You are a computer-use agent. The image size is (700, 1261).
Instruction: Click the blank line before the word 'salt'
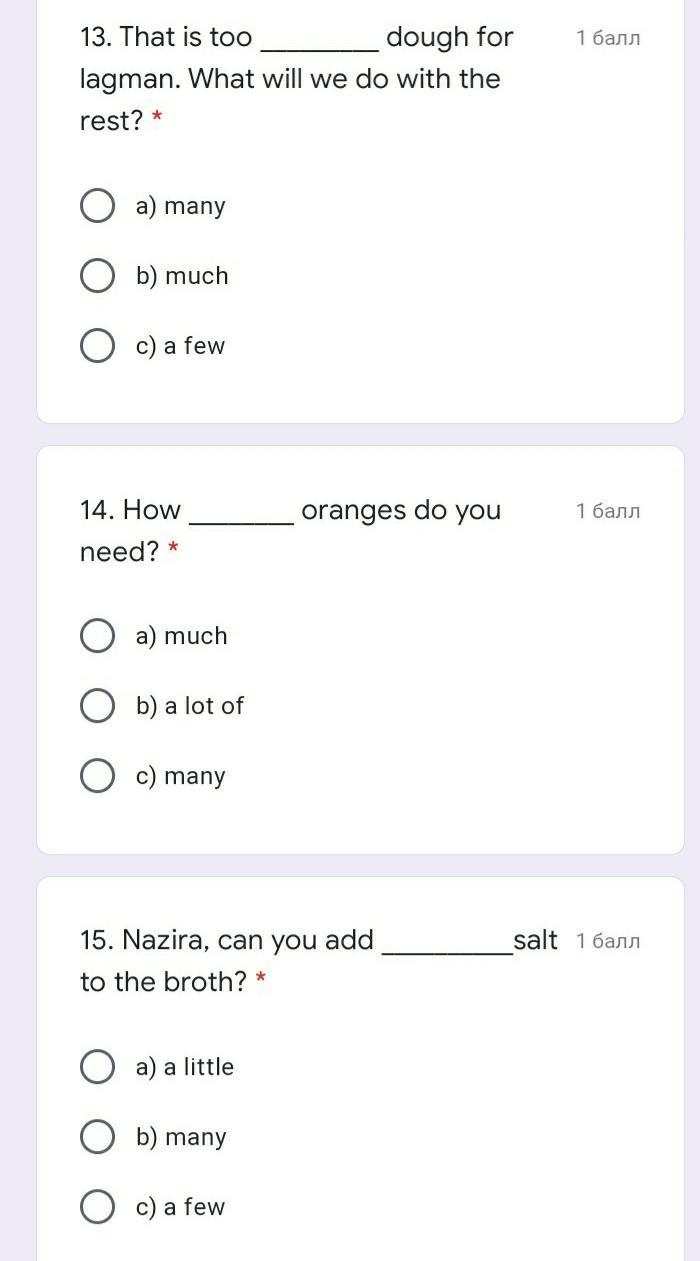click(447, 949)
